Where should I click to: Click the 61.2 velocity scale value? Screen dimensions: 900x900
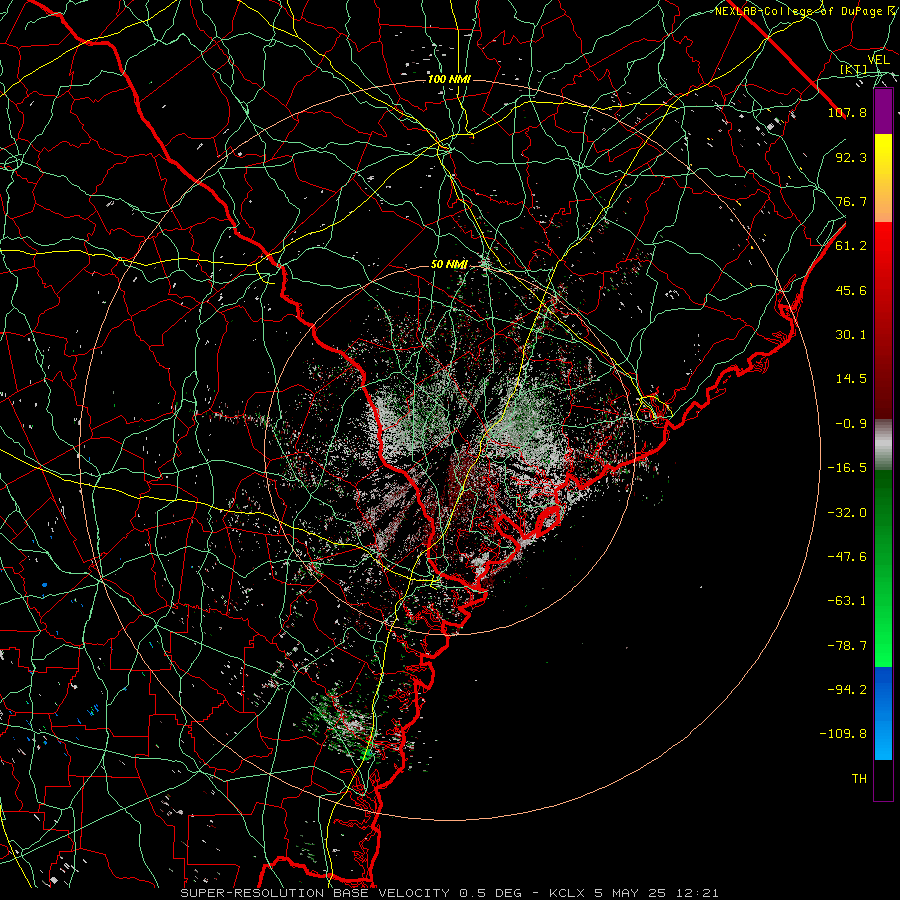tap(851, 246)
